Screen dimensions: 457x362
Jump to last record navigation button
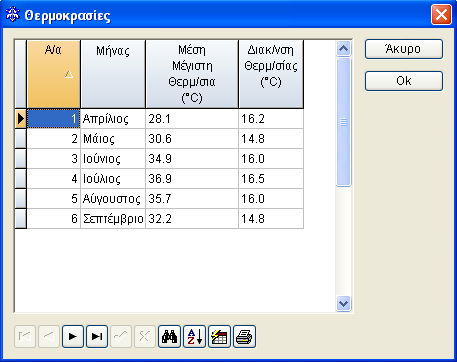click(97, 337)
